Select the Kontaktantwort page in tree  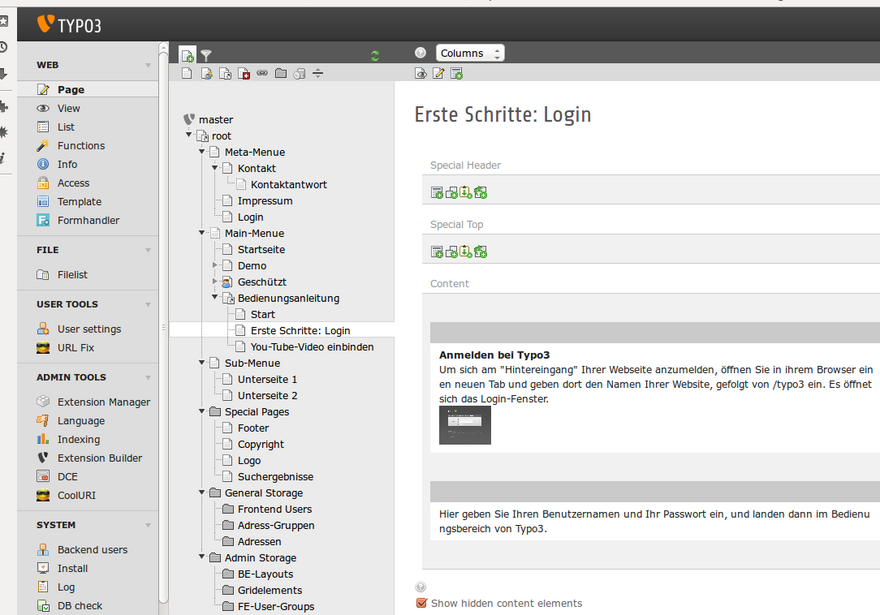coord(288,185)
